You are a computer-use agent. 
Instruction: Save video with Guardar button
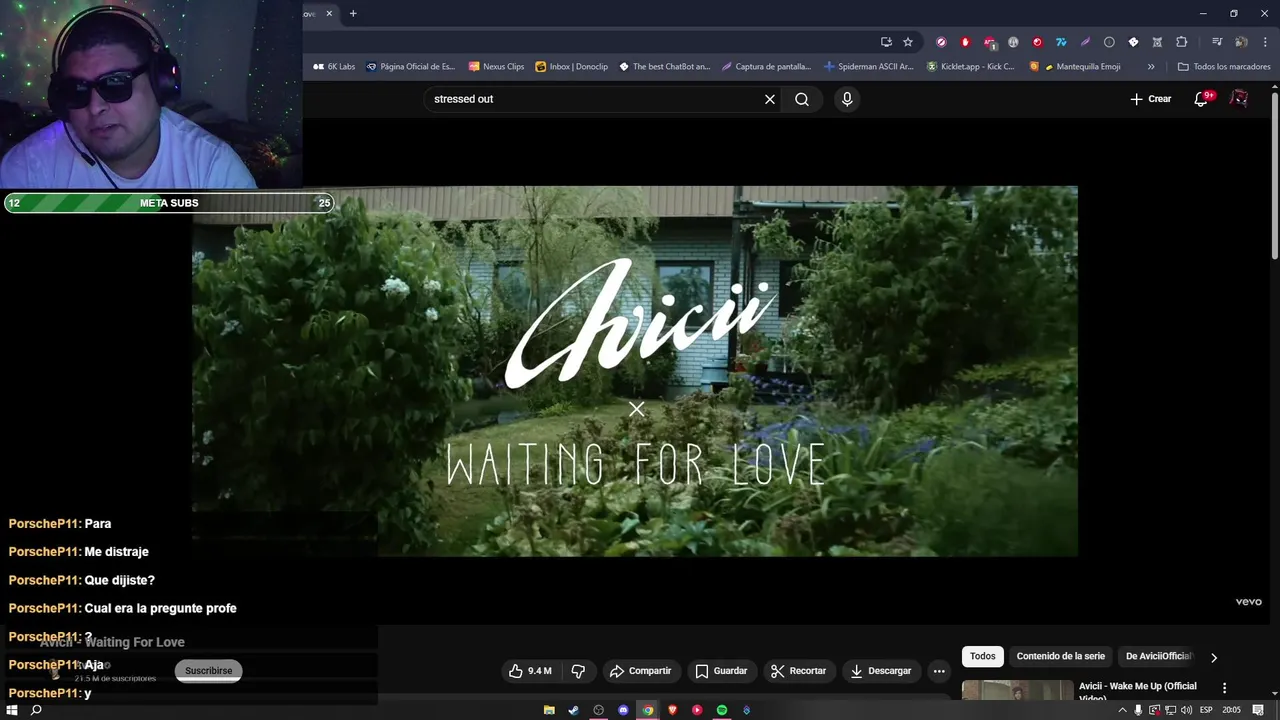click(x=721, y=671)
